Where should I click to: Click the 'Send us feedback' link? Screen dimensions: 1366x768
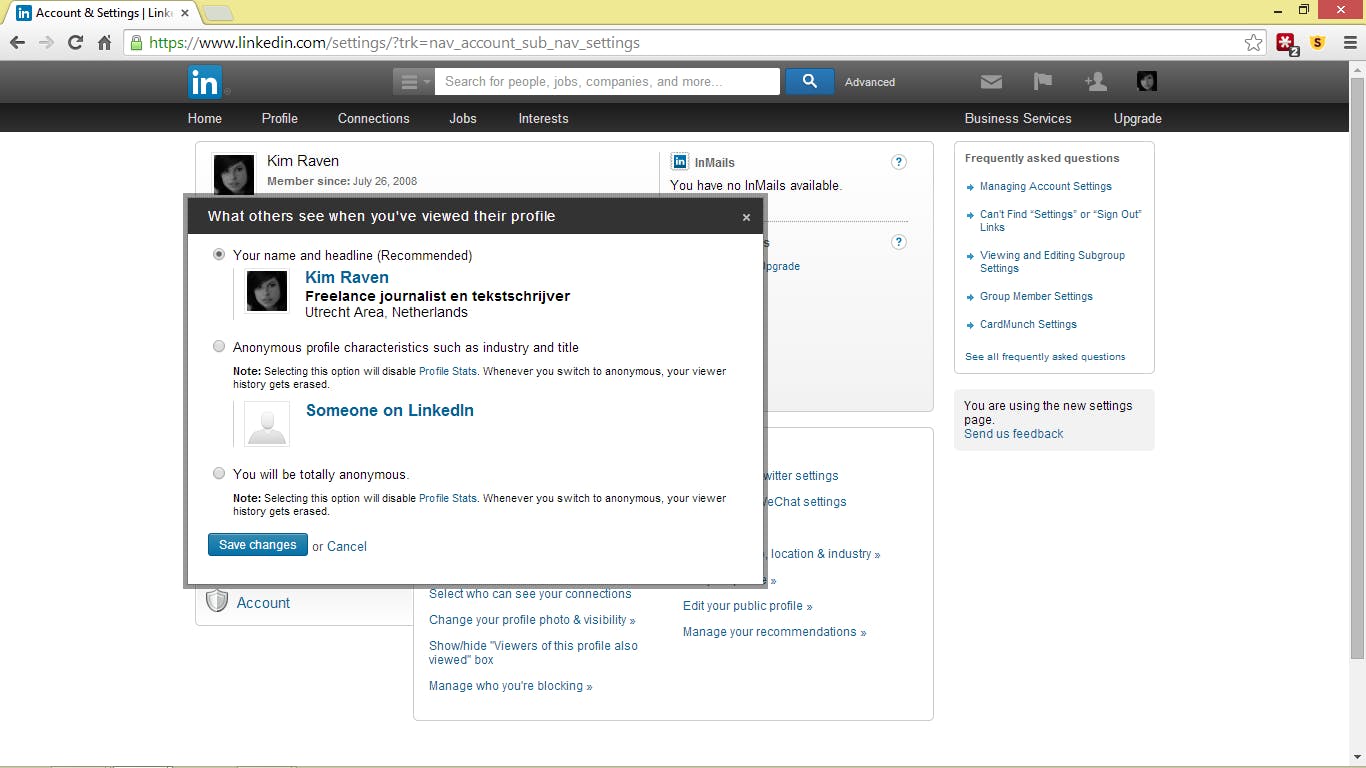pos(1014,434)
